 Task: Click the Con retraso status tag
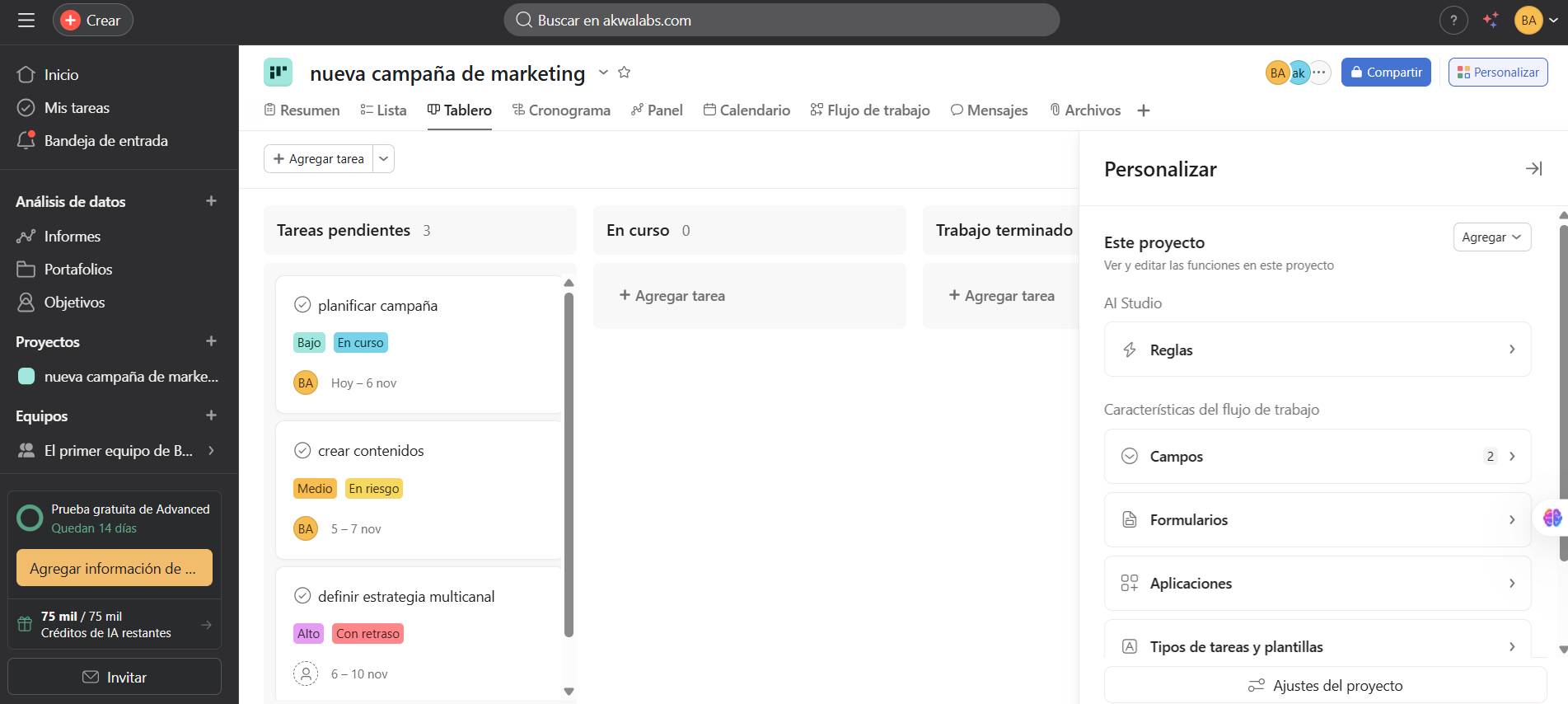(367, 633)
